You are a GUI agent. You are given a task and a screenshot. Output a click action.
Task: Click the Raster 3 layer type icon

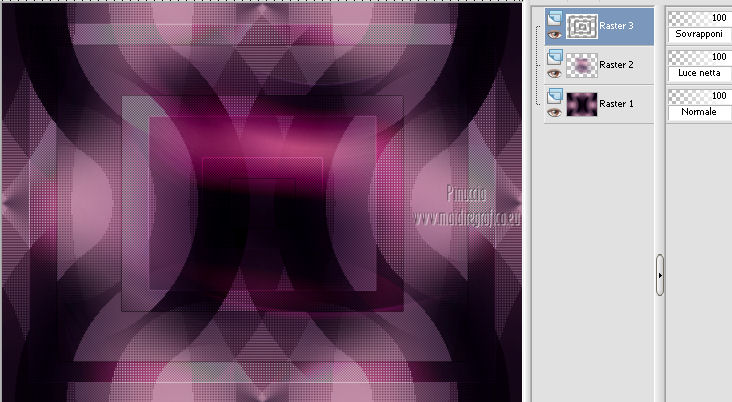click(555, 18)
